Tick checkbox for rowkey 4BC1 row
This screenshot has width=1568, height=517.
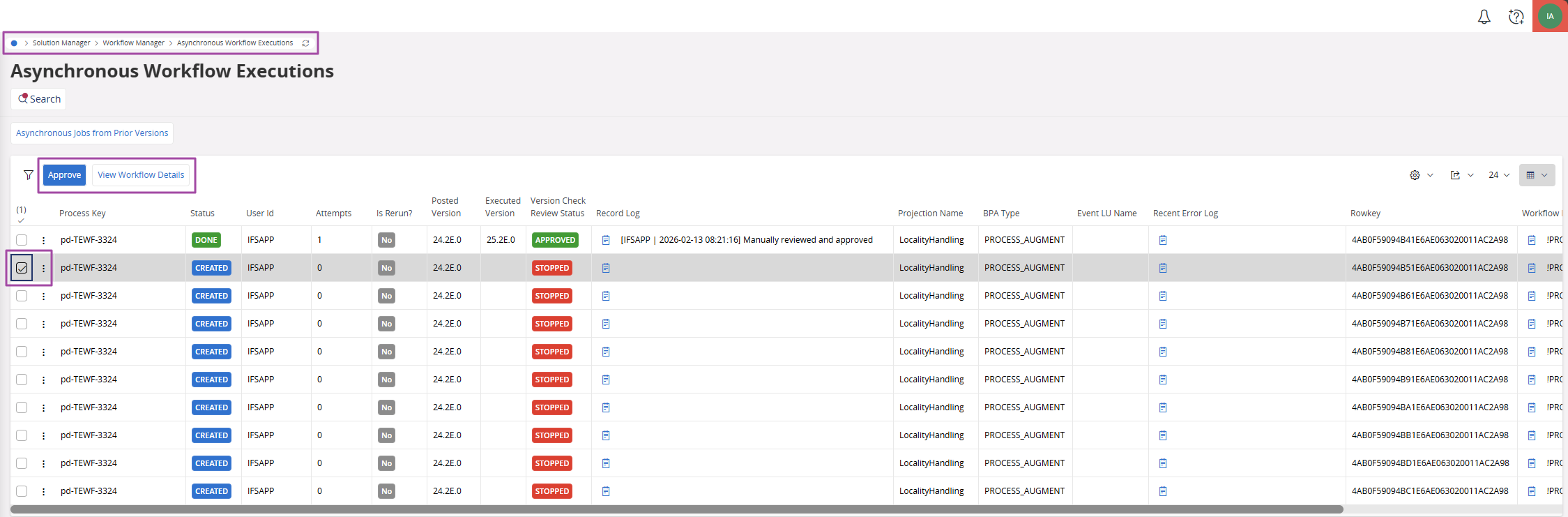[22, 491]
